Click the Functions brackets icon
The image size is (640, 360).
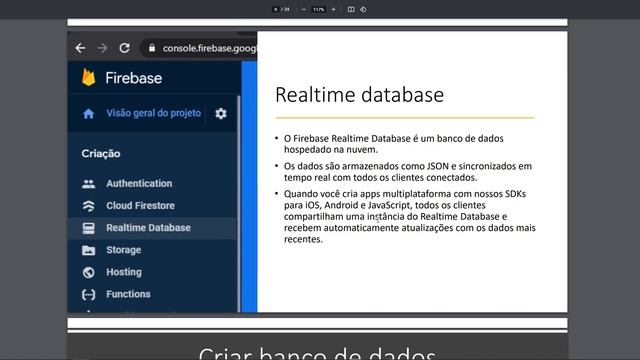click(x=89, y=294)
